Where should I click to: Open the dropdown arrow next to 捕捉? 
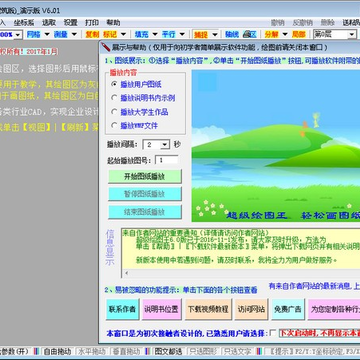click(x=215, y=34)
